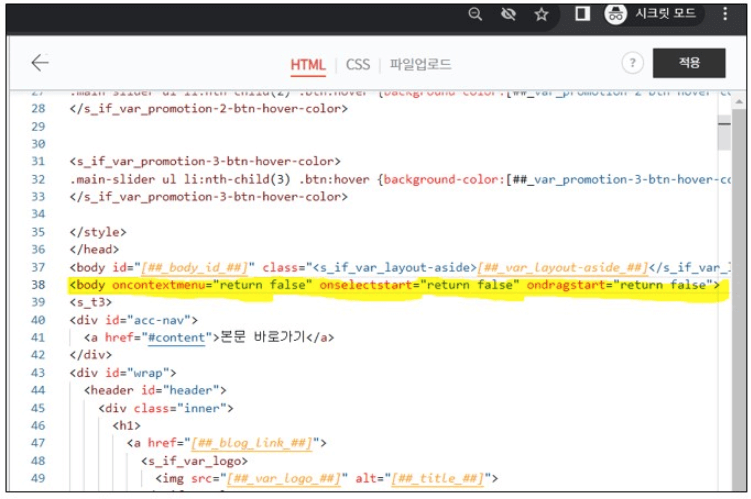Click the opening s_if_var_promotion-3-btn-hover-color tag on line 31

point(205,161)
